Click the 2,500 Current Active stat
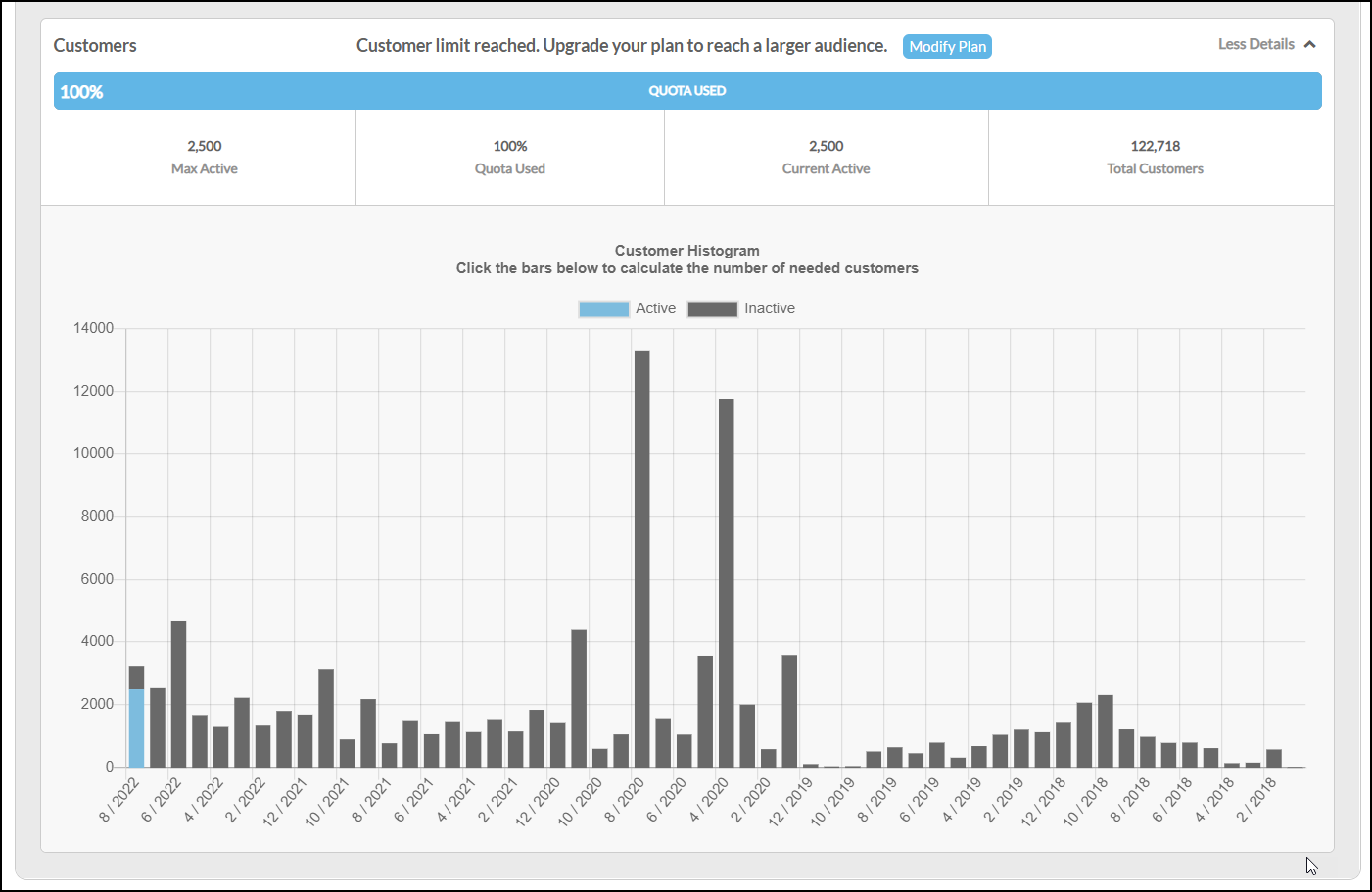The height and width of the screenshot is (892, 1372). coord(827,157)
